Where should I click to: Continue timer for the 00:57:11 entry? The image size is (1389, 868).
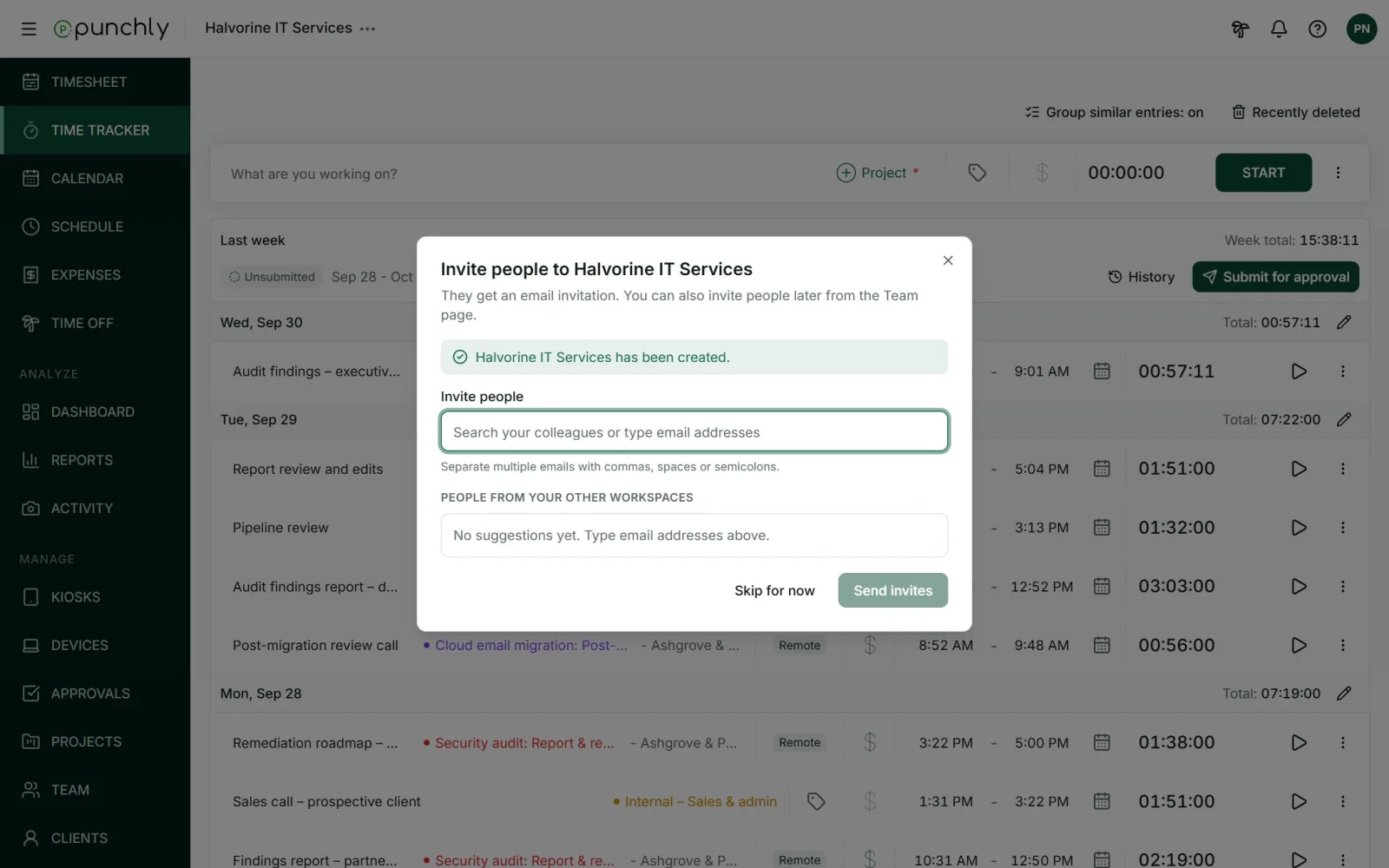[1299, 372]
